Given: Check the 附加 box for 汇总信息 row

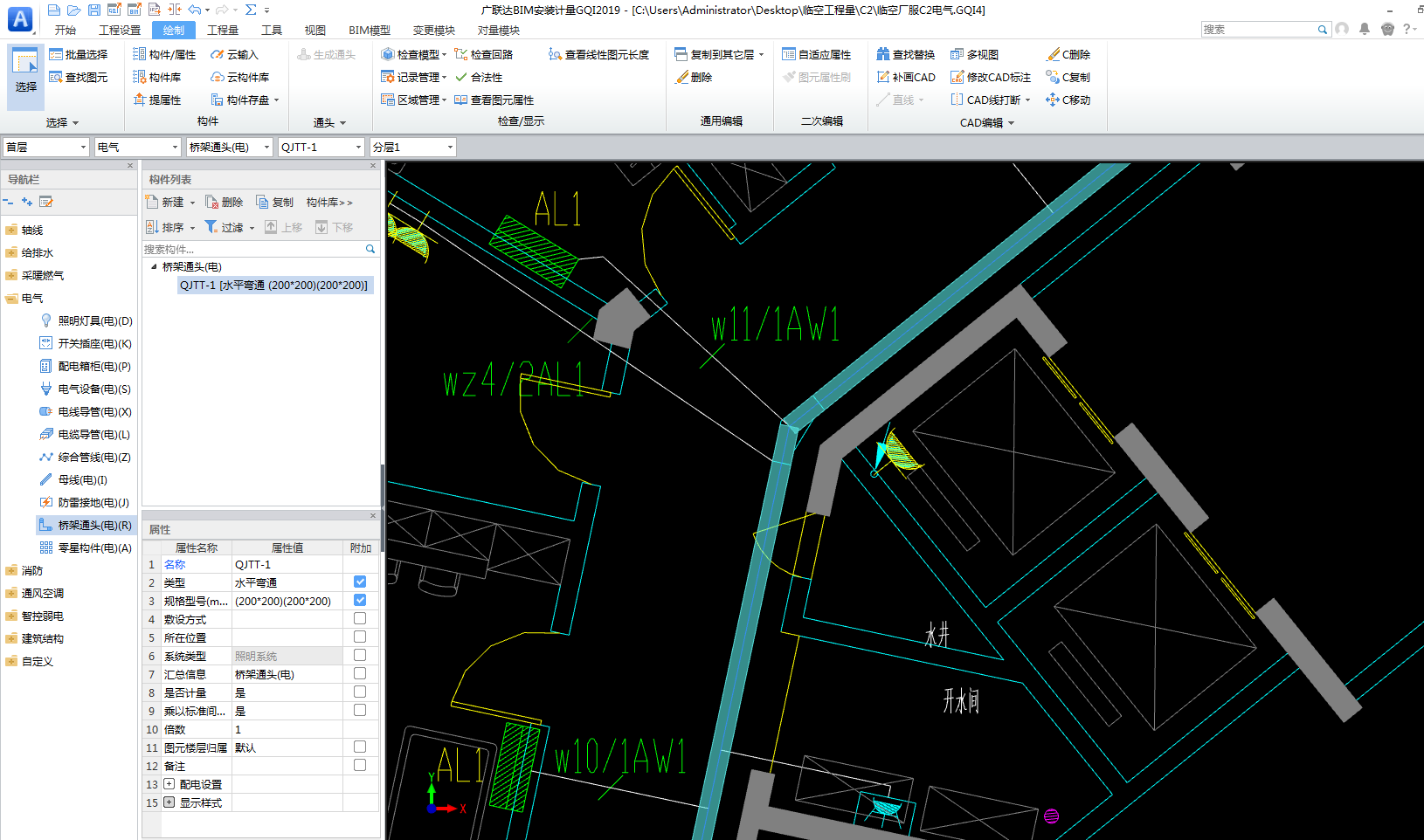Looking at the screenshot, I should [x=360, y=673].
